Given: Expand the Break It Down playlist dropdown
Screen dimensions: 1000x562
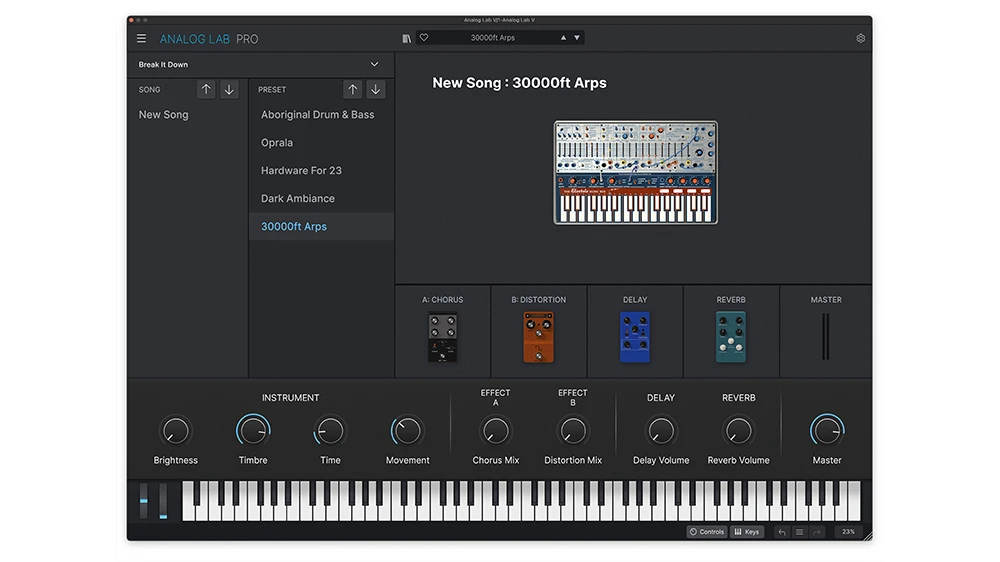Looking at the screenshot, I should 375,65.
